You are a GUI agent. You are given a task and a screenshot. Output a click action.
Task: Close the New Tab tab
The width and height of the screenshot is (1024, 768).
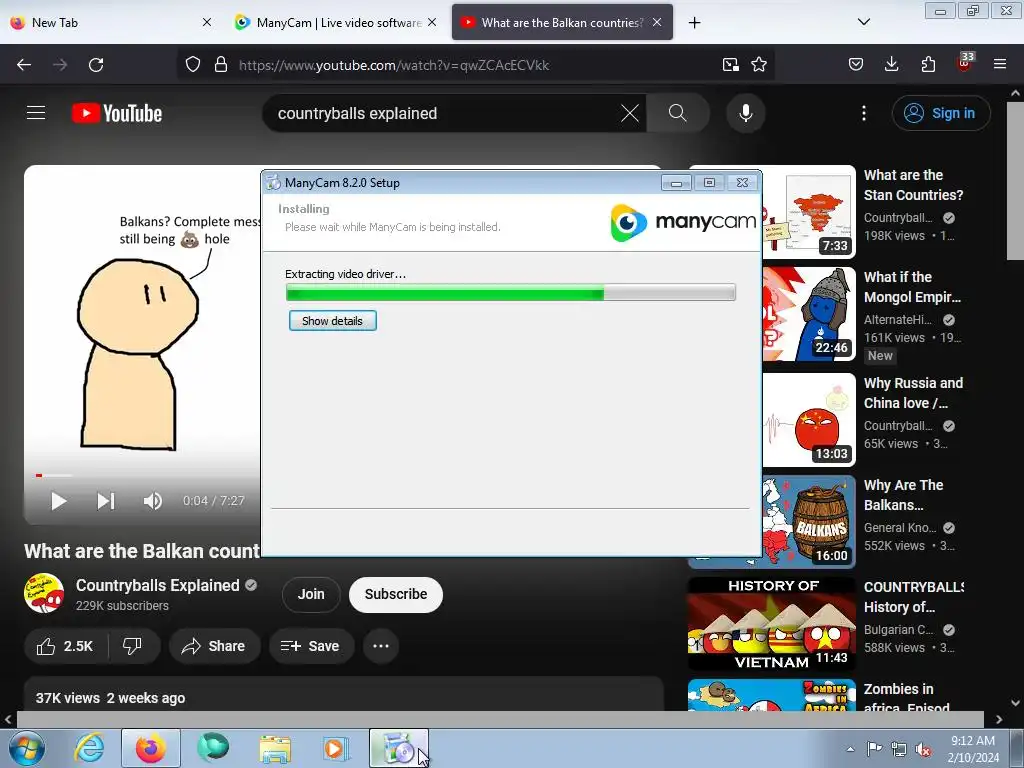pyautogui.click(x=206, y=22)
